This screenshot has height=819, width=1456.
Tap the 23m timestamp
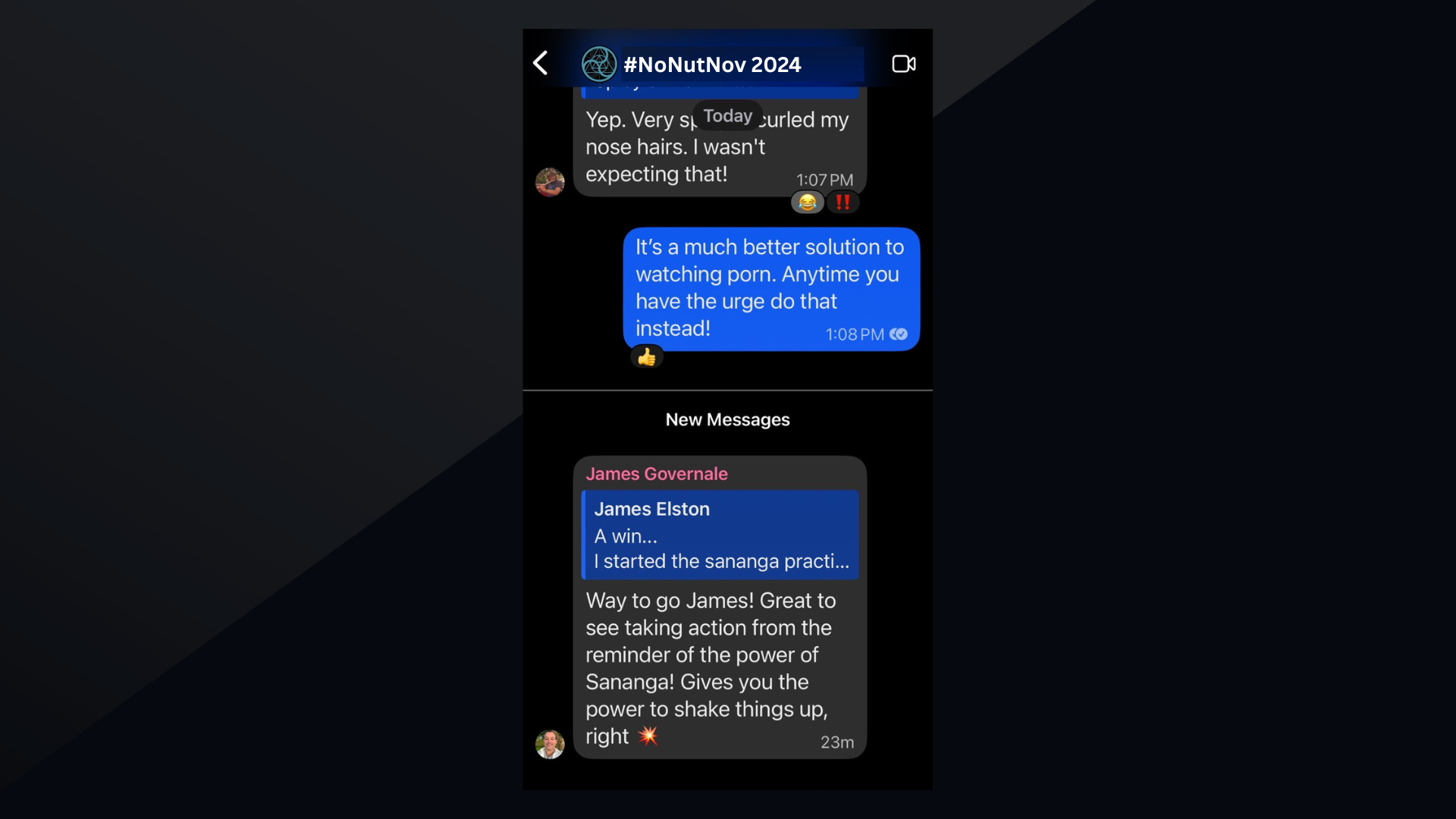coord(837,742)
